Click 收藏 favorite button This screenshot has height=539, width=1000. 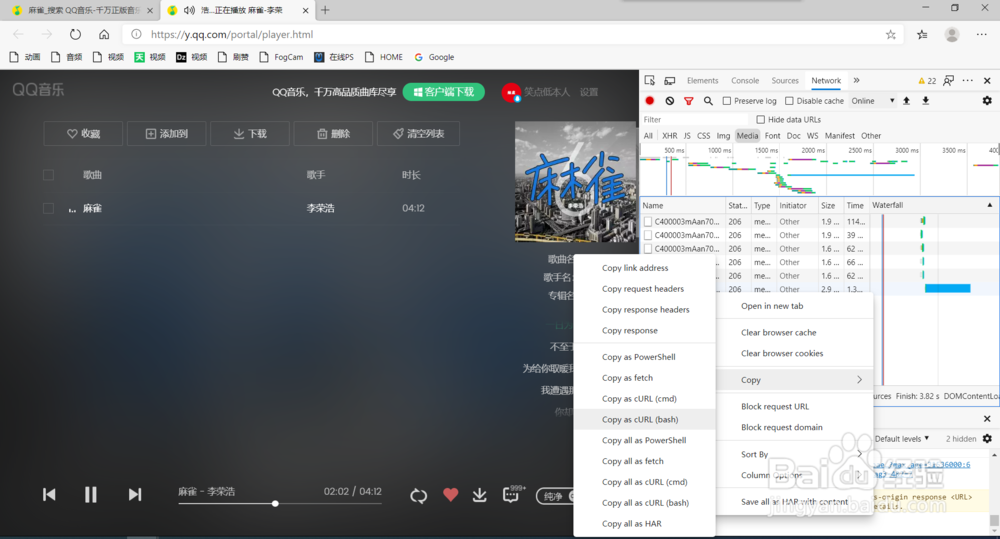[83, 133]
